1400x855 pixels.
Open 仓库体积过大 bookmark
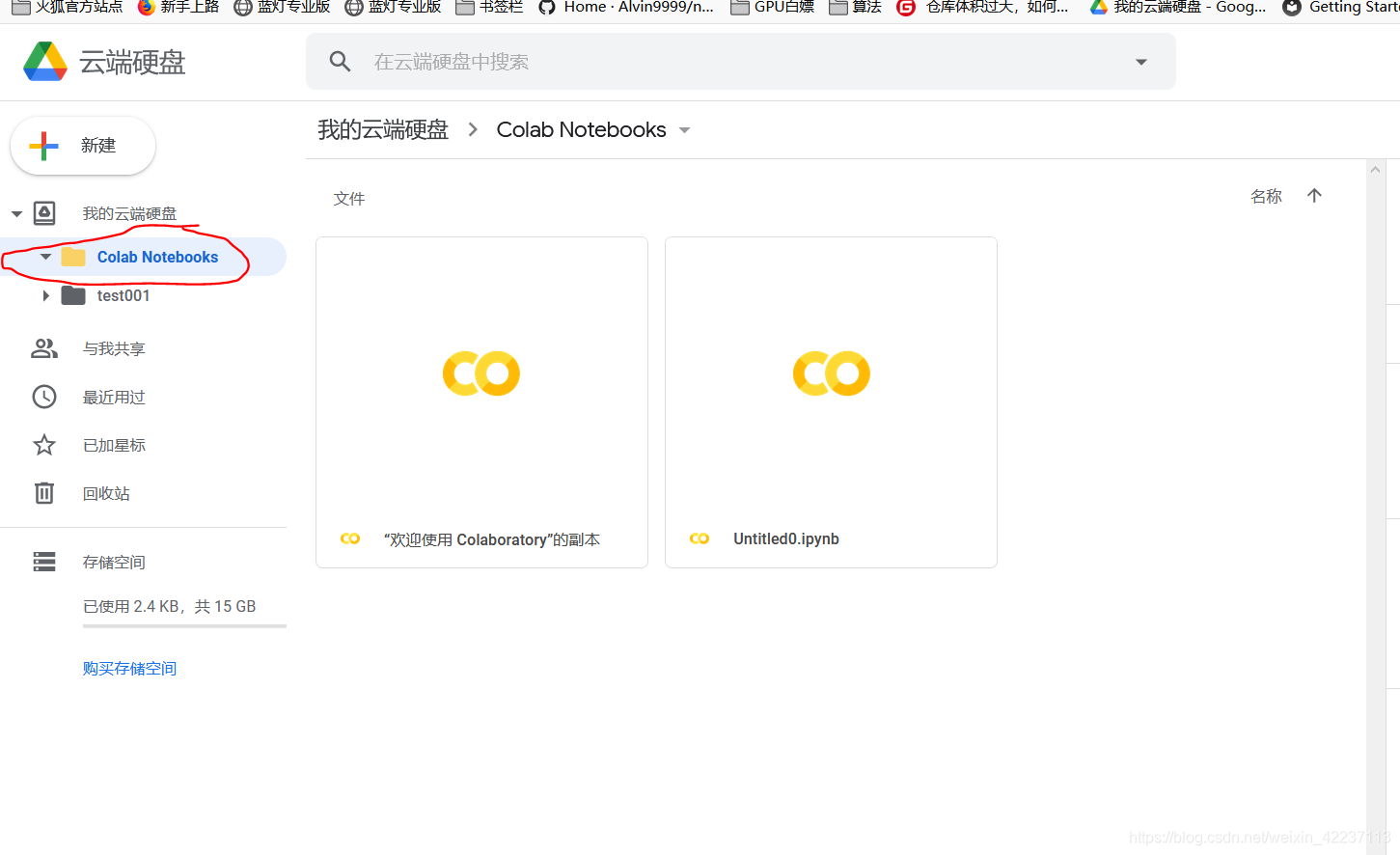(982, 8)
